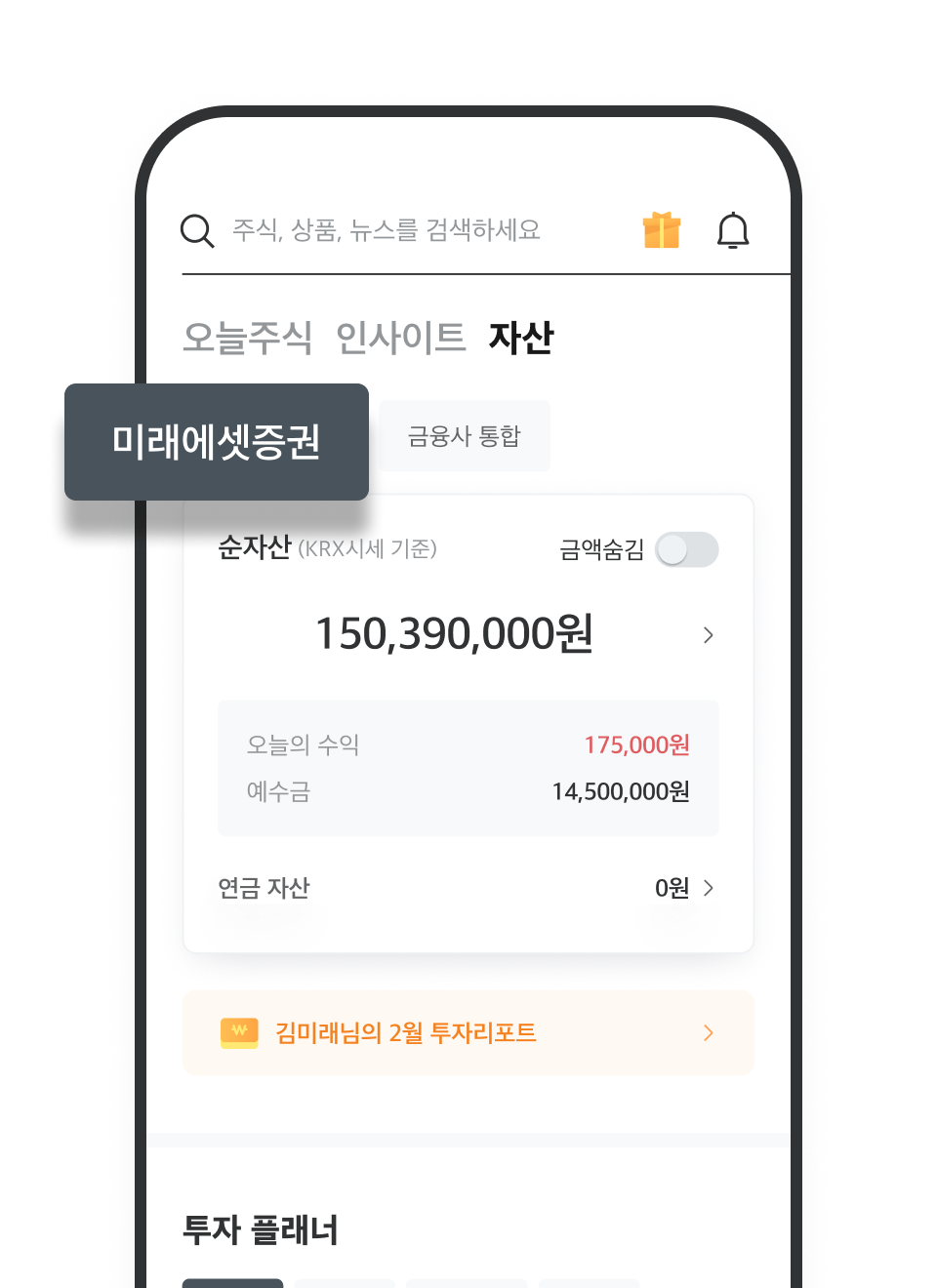
Task: Tap the 150,390,000원 net asset amount
Action: pyautogui.click(x=454, y=634)
